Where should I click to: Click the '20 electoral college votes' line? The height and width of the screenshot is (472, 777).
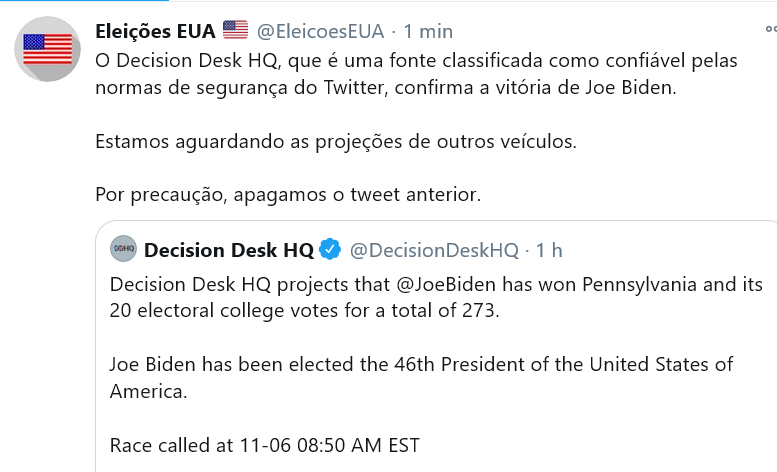pyautogui.click(x=304, y=311)
